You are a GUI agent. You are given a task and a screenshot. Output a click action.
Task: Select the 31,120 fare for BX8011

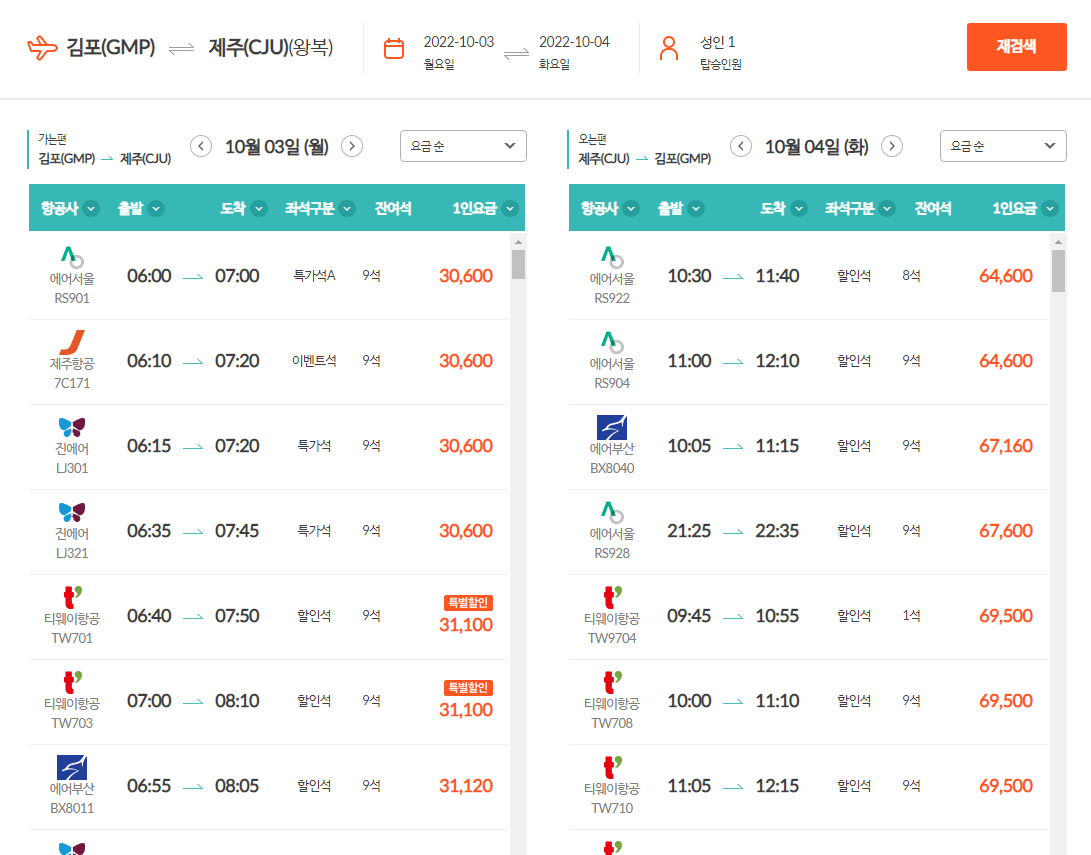click(465, 785)
